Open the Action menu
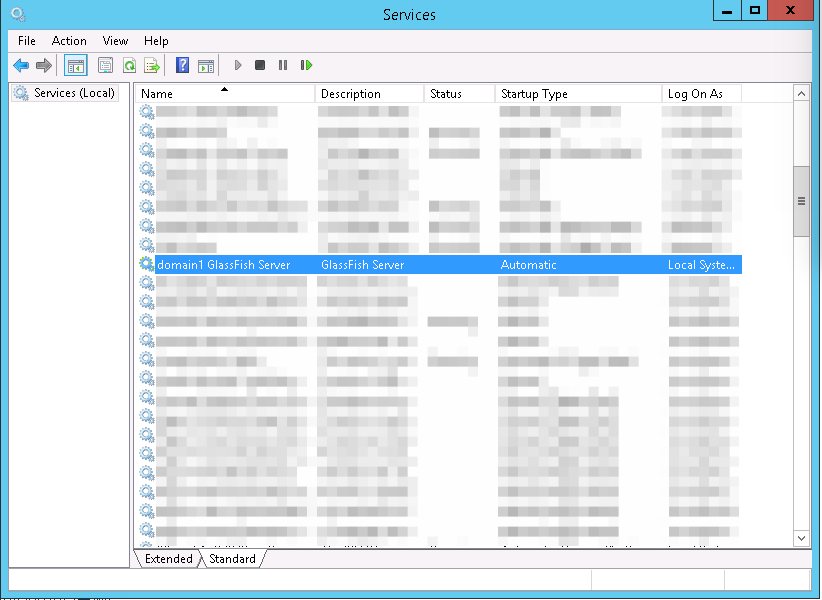822x600 pixels. 69,41
